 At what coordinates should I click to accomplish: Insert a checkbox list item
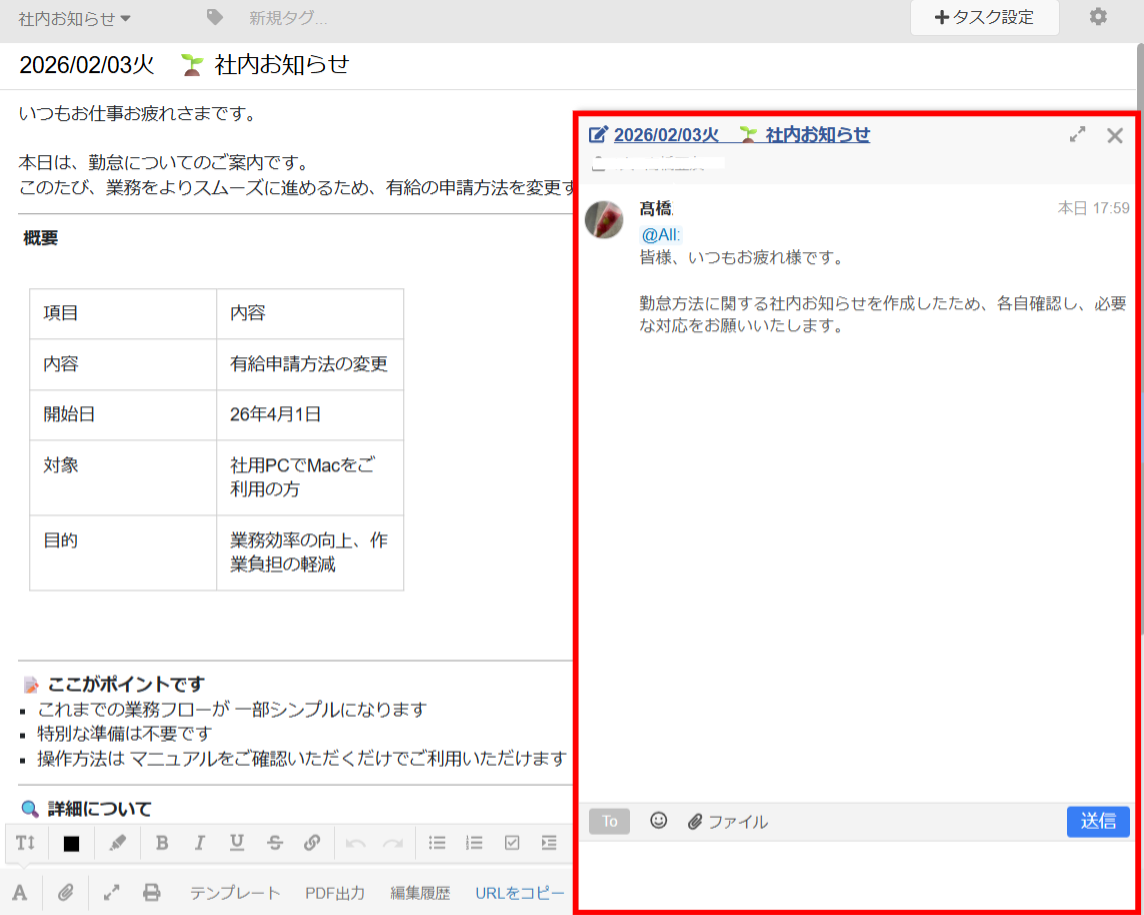(511, 843)
